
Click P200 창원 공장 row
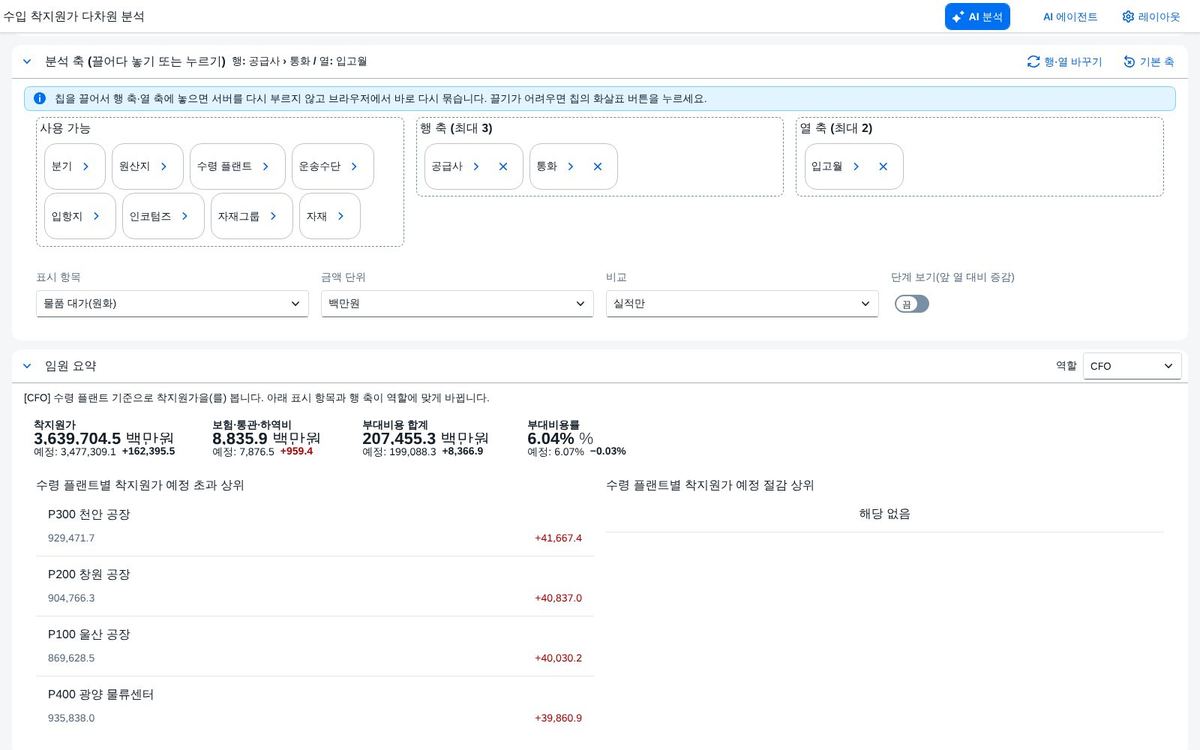click(315, 586)
